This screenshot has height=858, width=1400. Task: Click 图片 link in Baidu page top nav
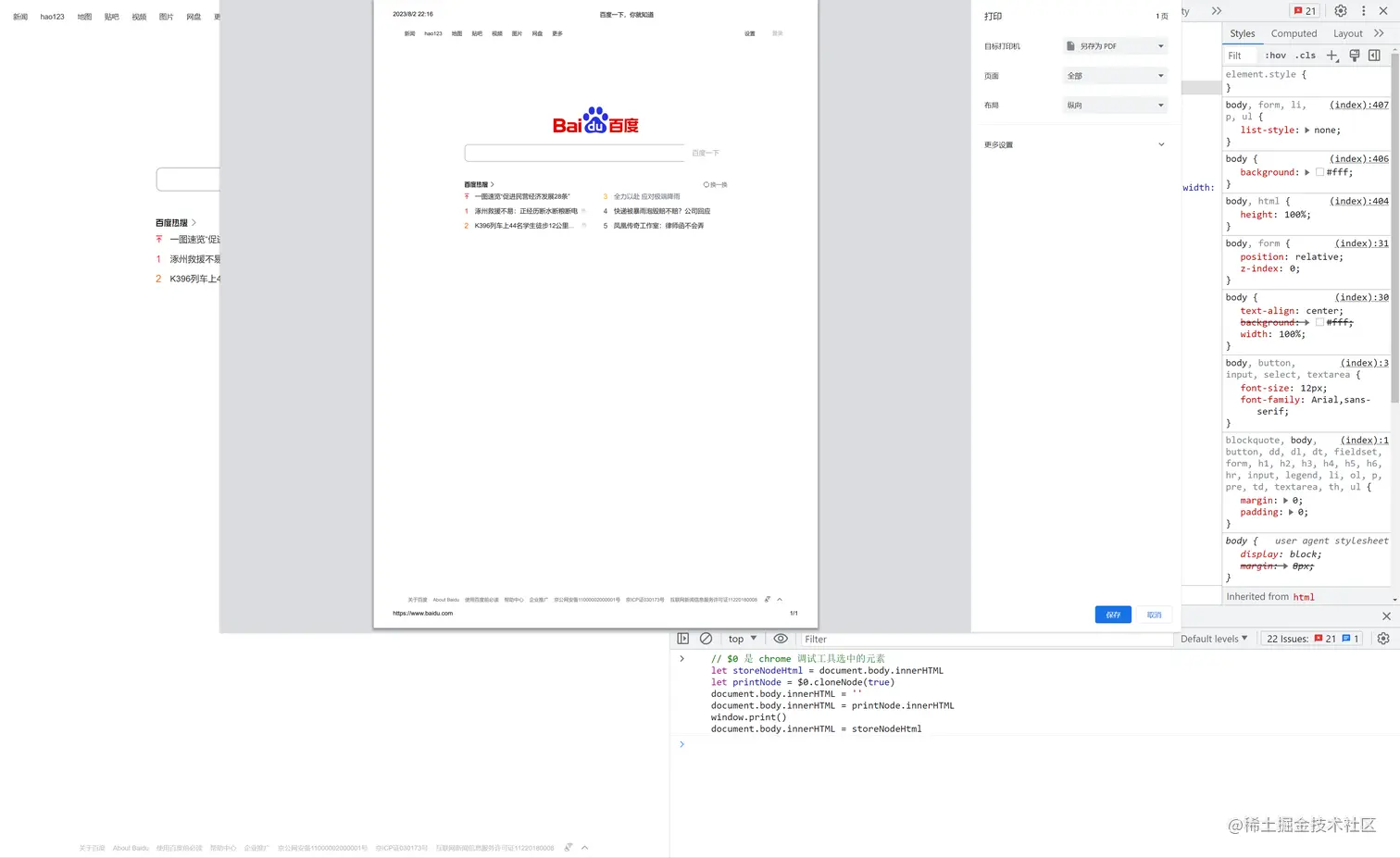coord(166,17)
